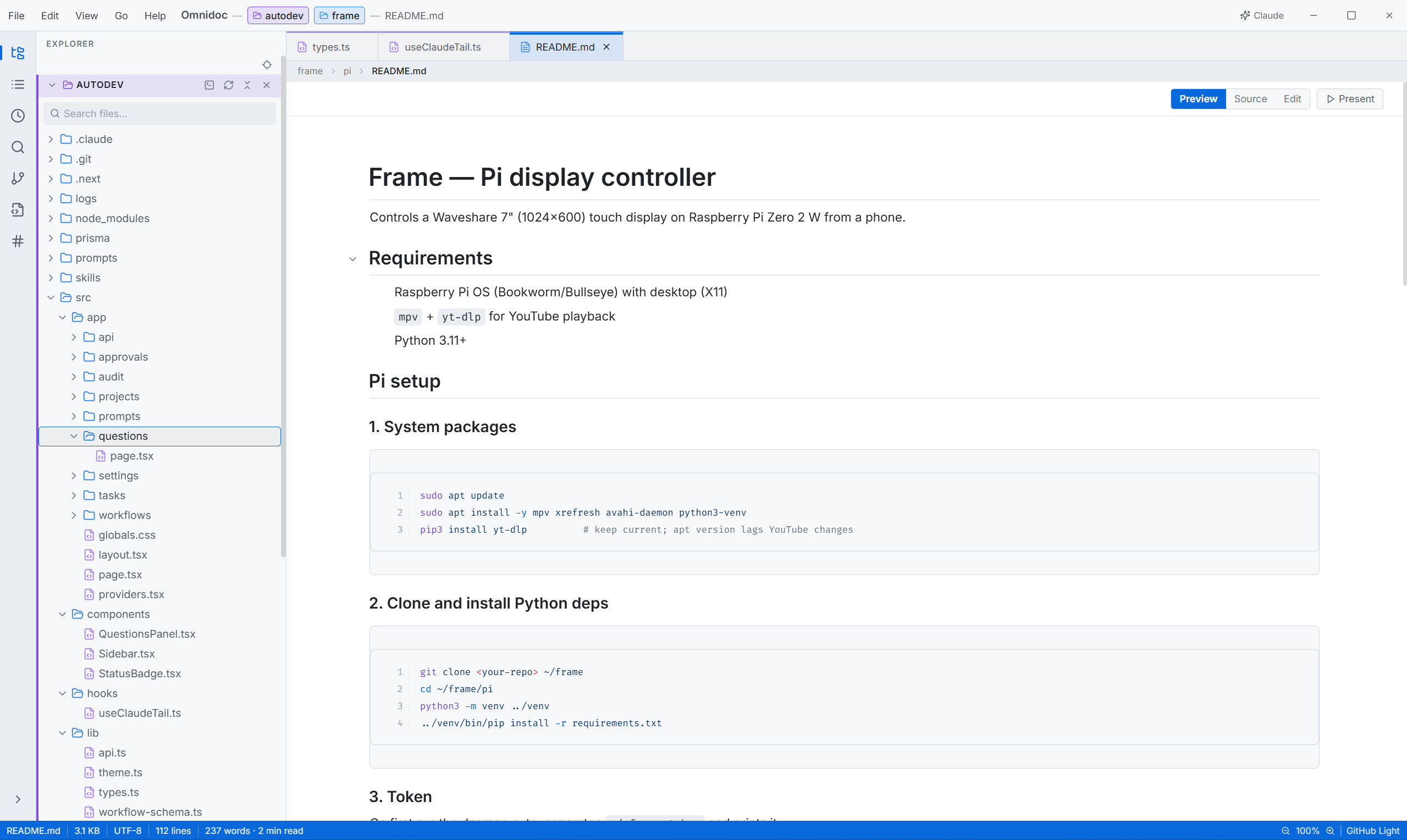
Task: Click 112 lines in status bar
Action: point(173,831)
